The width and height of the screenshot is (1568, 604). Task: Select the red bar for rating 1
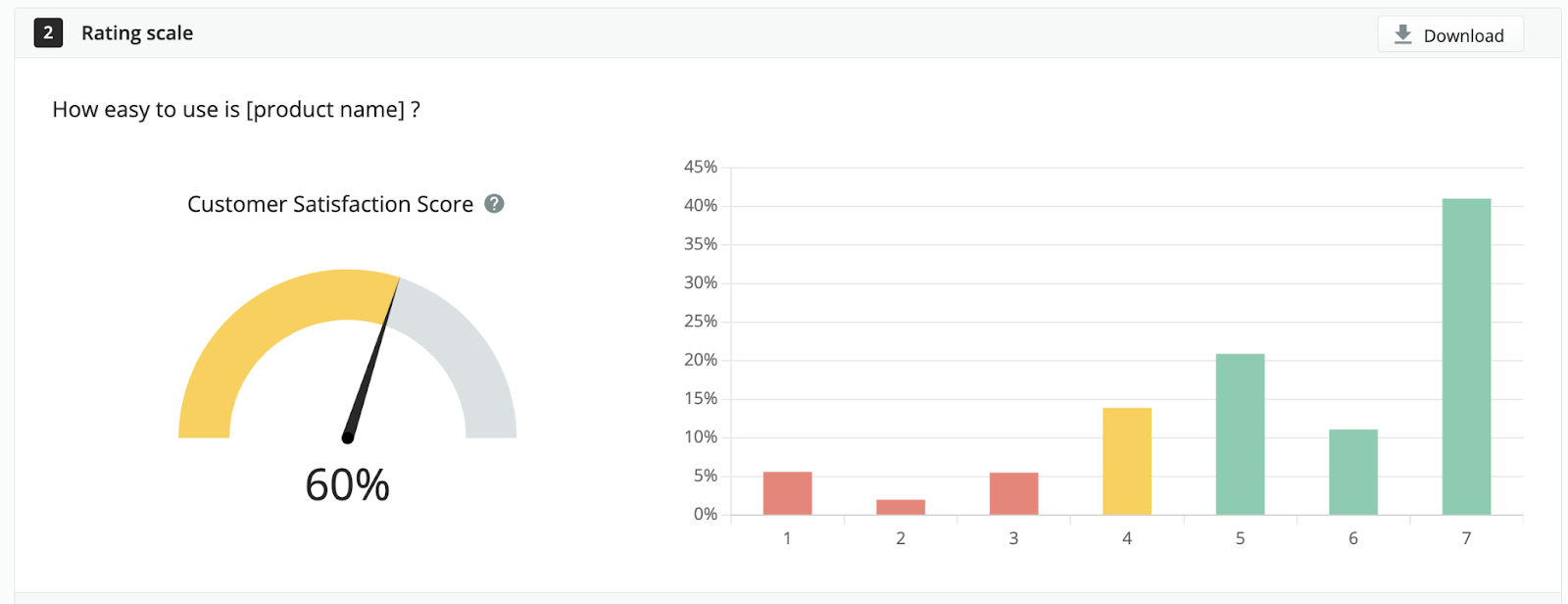coord(787,493)
